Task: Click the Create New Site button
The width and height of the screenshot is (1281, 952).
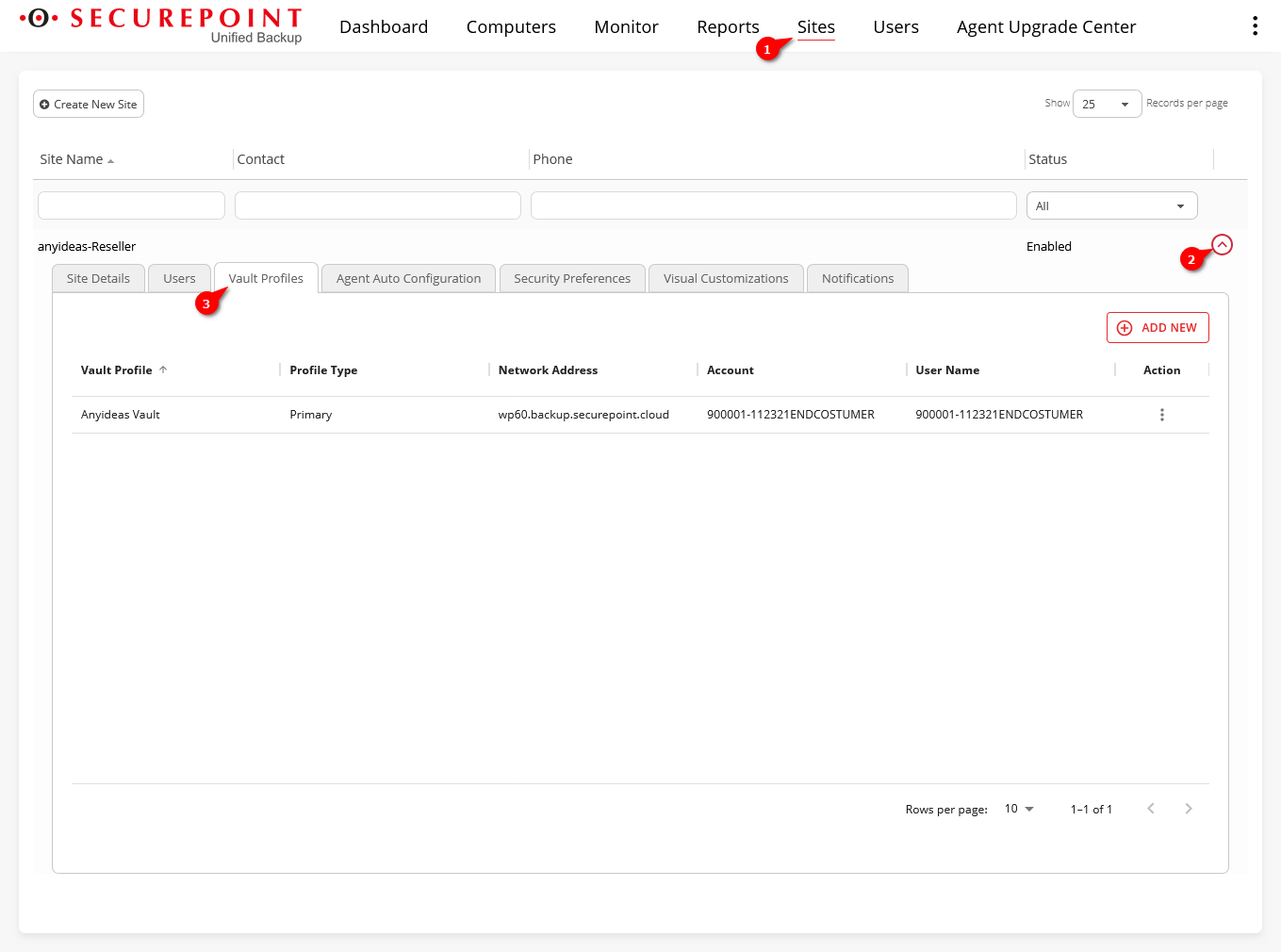Action: point(89,104)
